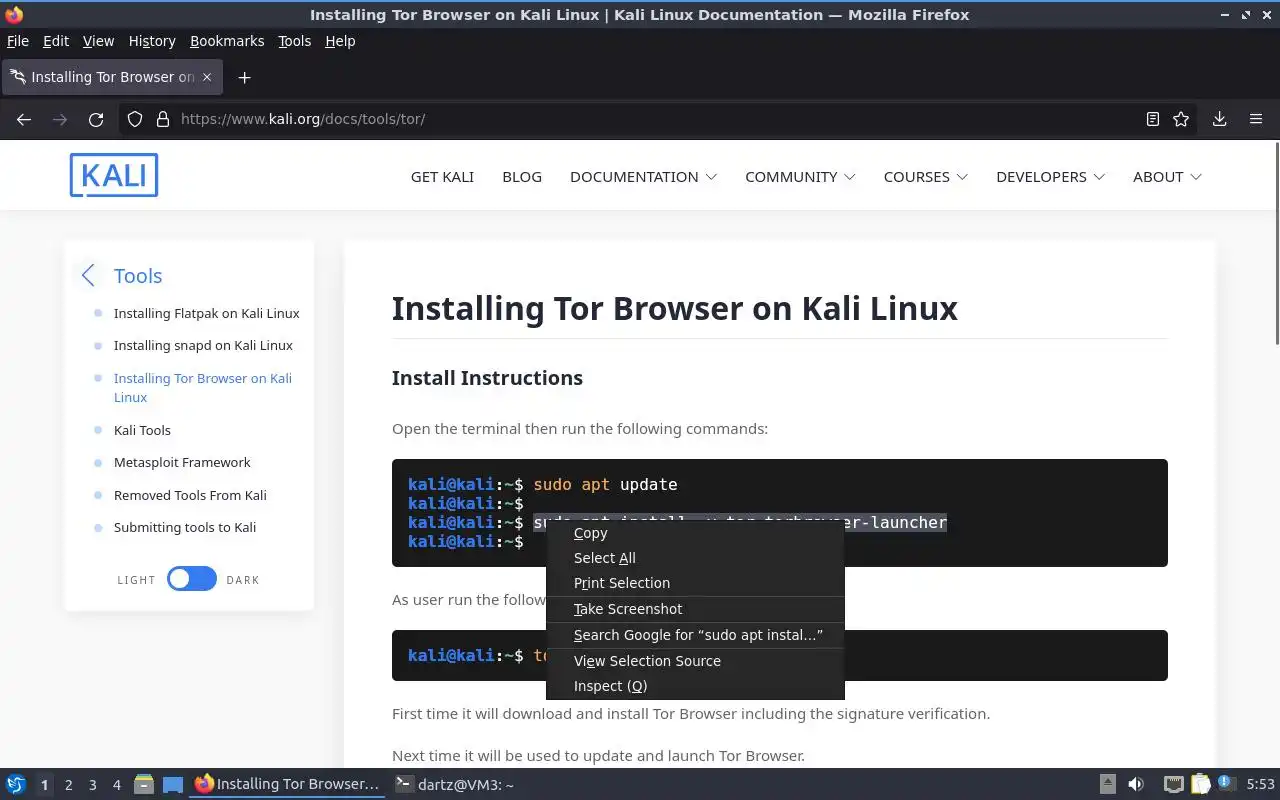Expand the Courses dropdown
The height and width of the screenshot is (800, 1280).
pyautogui.click(x=925, y=176)
